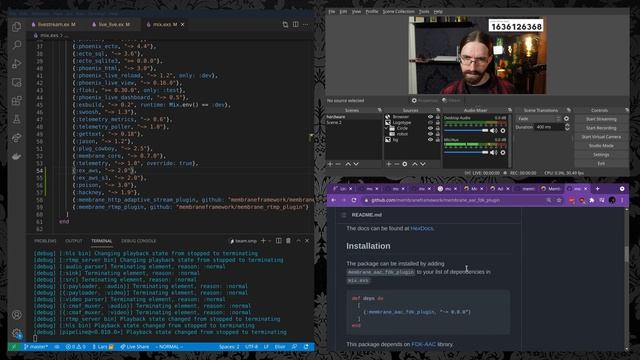Open OBS Settings button
Image resolution: width=640 pixels, height=360 pixels.
(x=601, y=155)
